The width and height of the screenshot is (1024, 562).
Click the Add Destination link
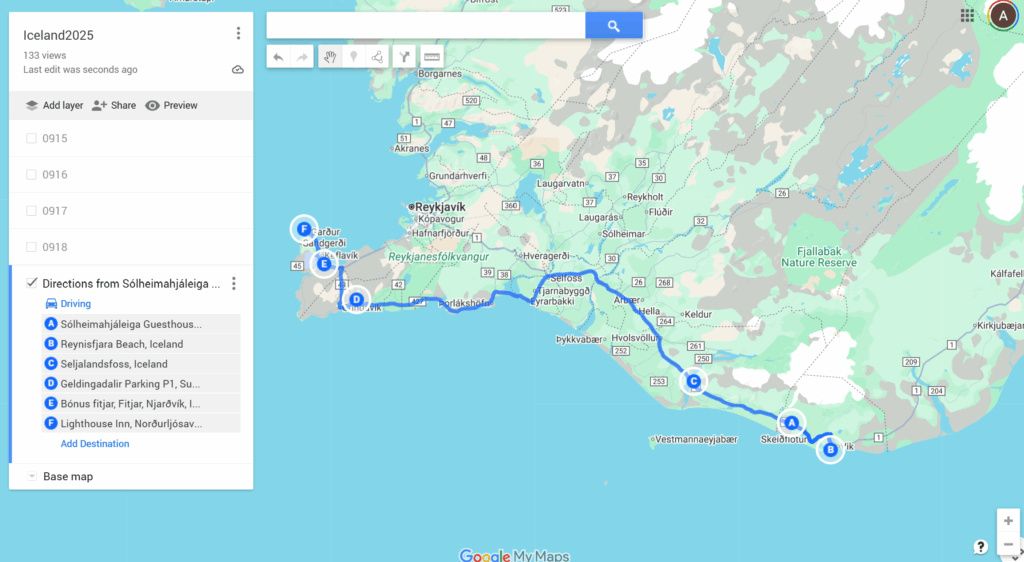95,444
